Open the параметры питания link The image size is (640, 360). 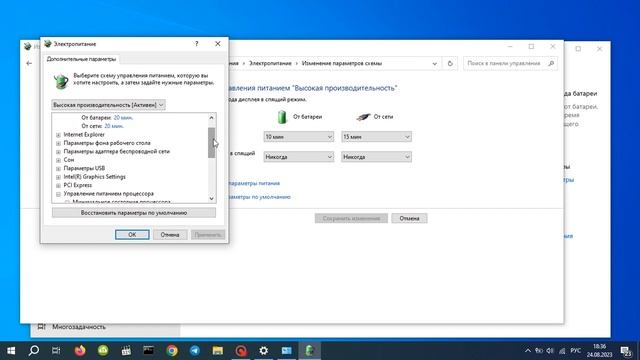point(254,183)
